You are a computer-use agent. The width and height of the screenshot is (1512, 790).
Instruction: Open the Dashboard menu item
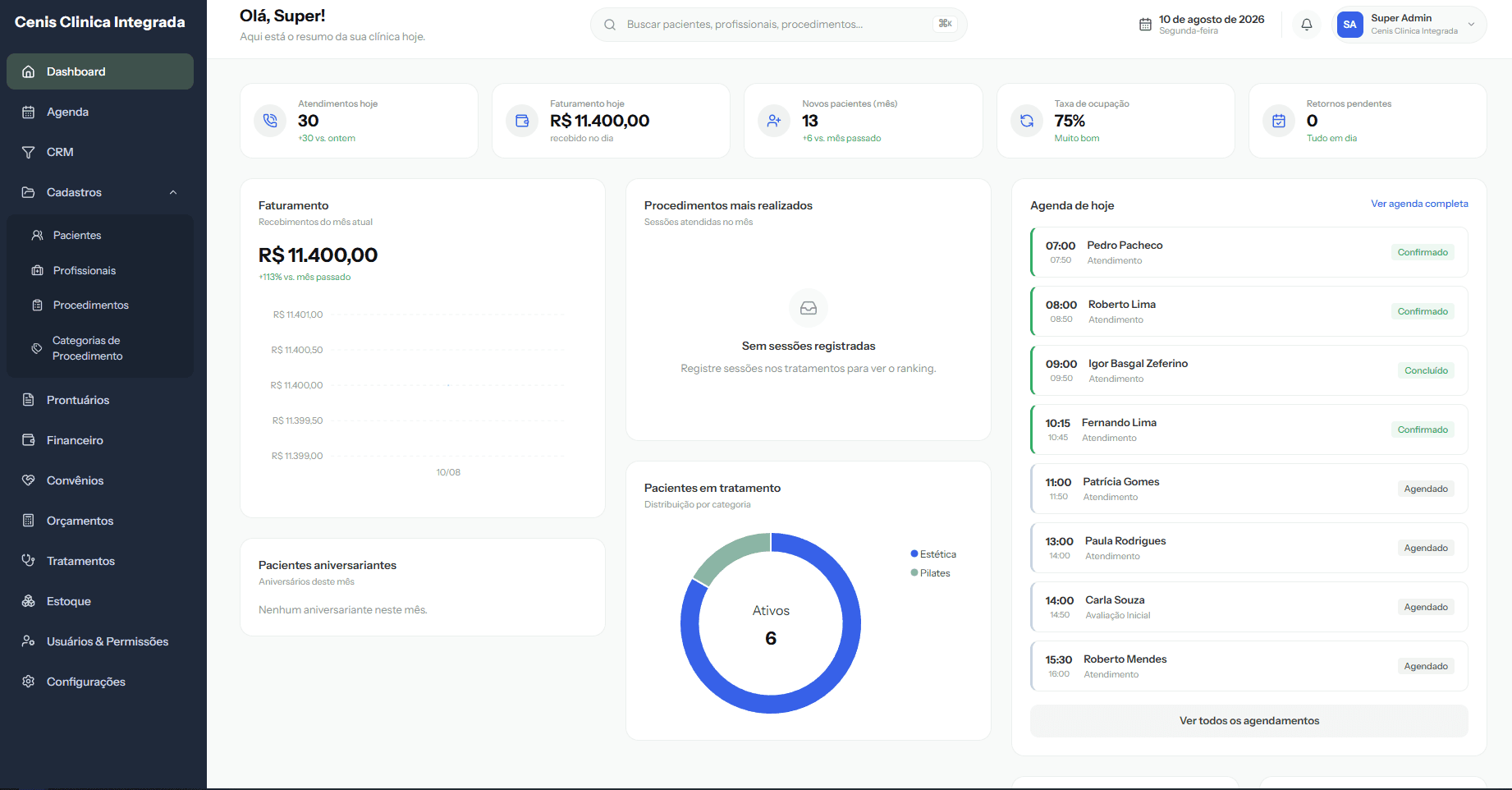click(100, 71)
